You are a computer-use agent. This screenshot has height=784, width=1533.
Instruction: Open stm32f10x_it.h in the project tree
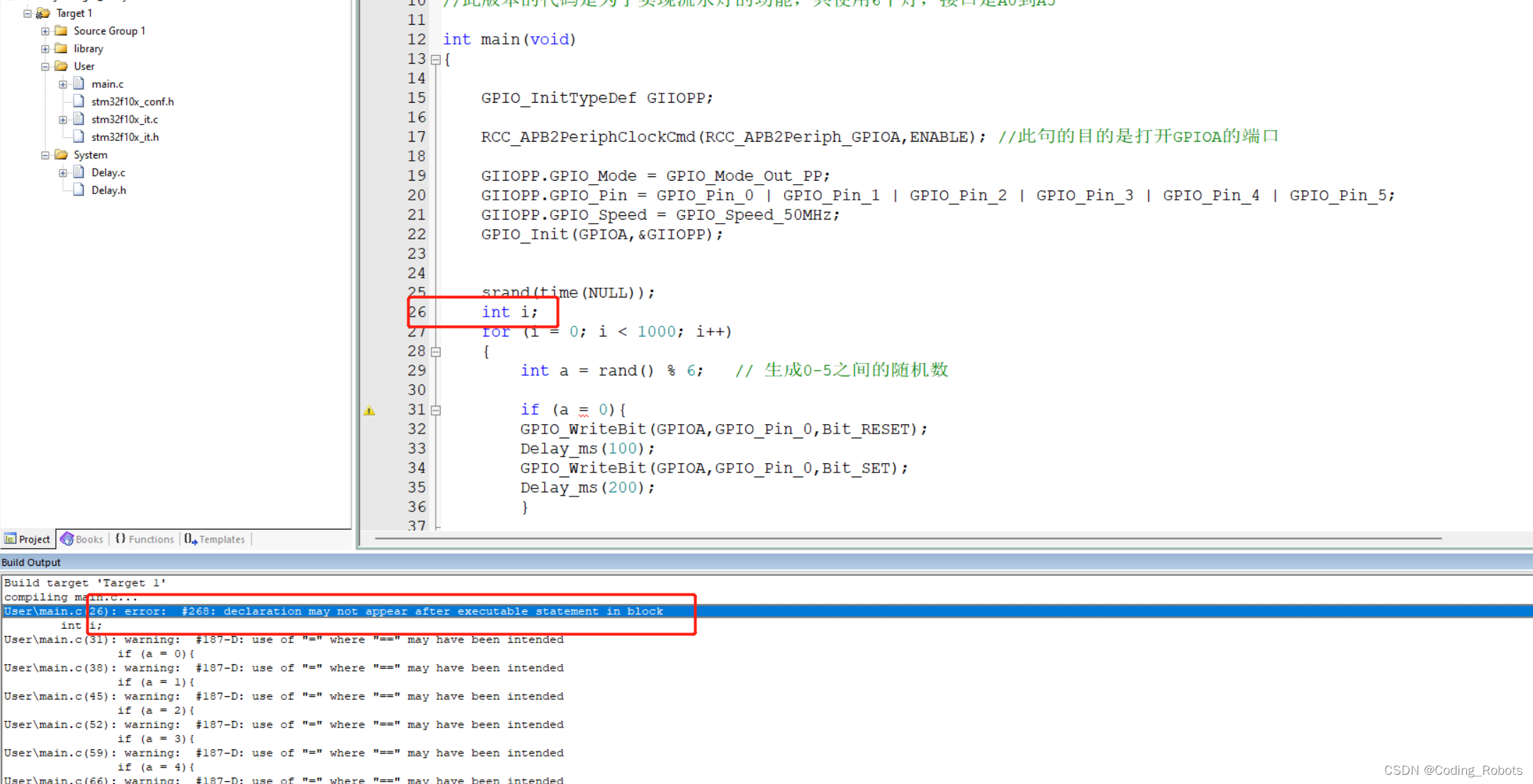(x=125, y=137)
